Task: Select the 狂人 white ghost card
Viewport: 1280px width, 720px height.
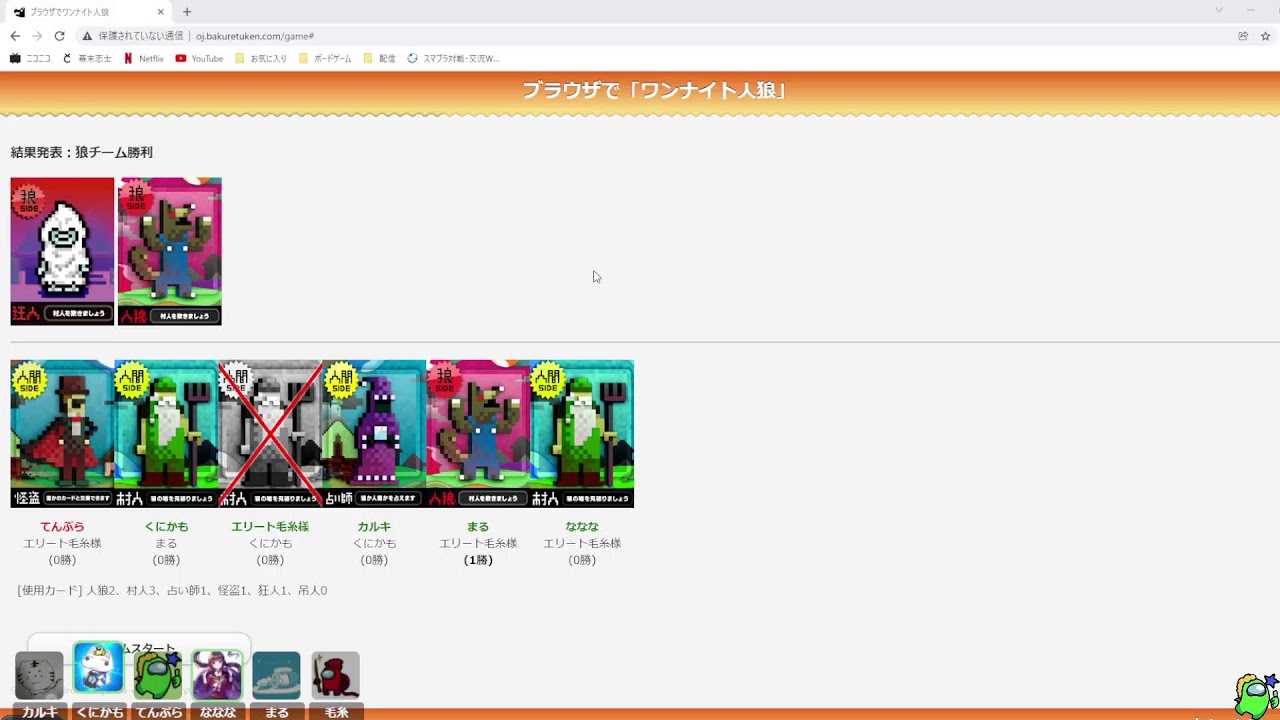Action: tap(62, 251)
